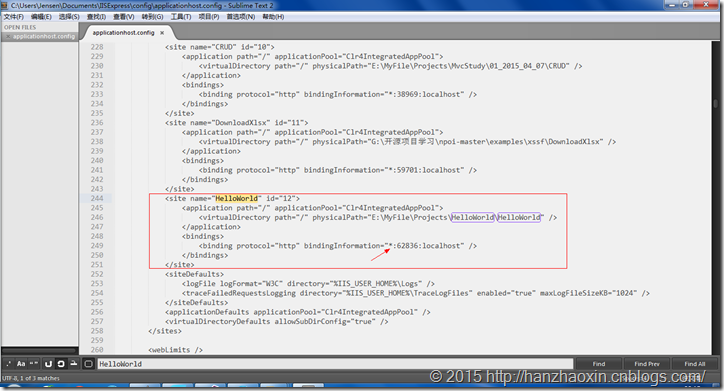Click the UTF-8, 1 of 3 matches status text

click(31, 378)
